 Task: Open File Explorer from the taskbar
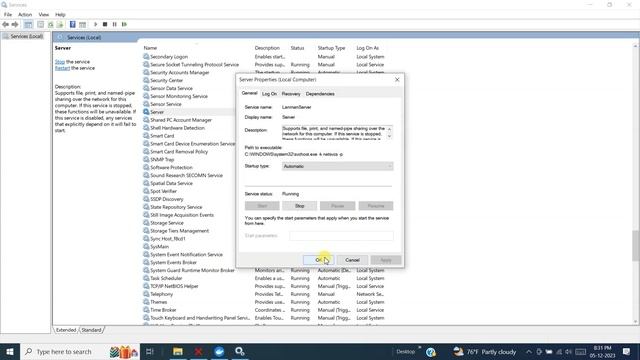[178, 351]
